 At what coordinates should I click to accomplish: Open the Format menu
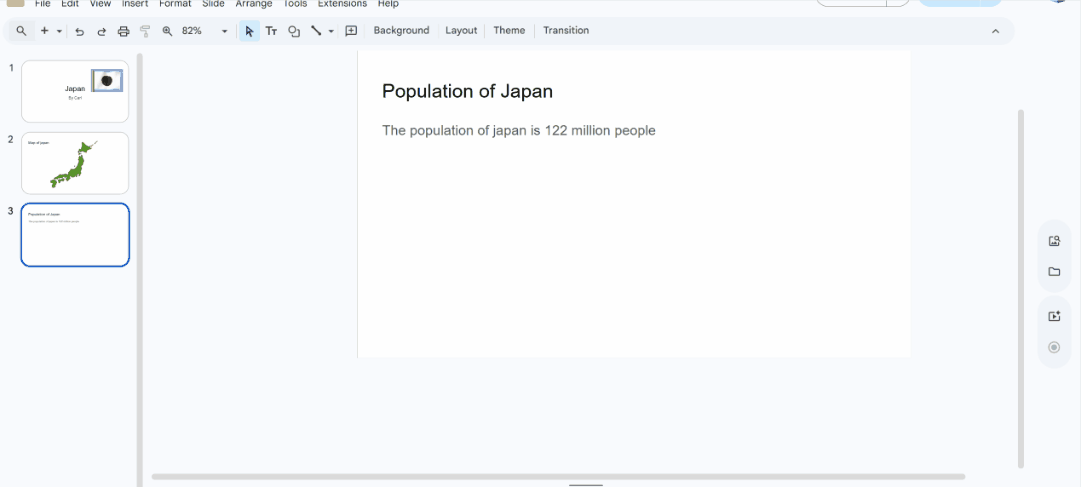(175, 3)
